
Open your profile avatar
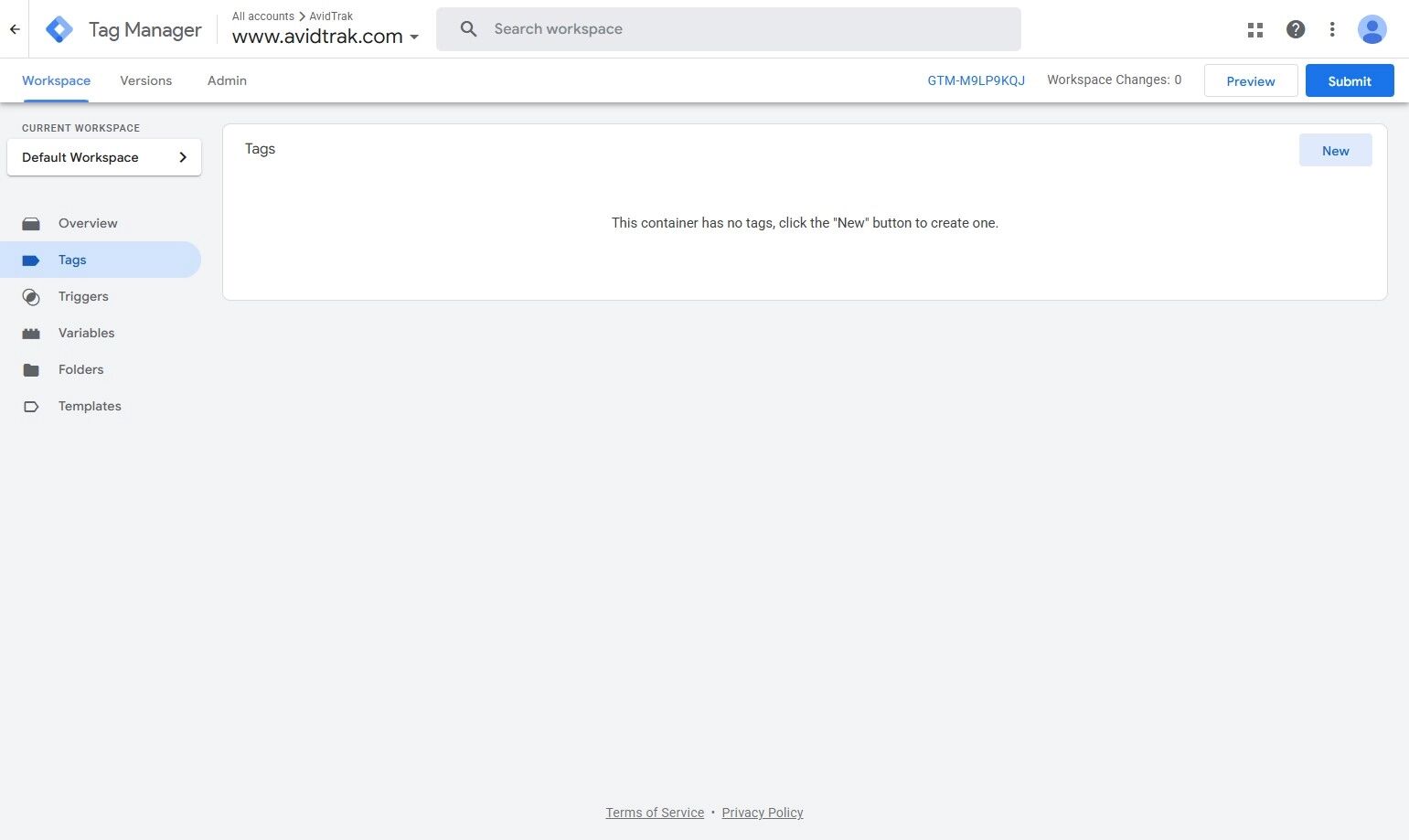tap(1372, 29)
